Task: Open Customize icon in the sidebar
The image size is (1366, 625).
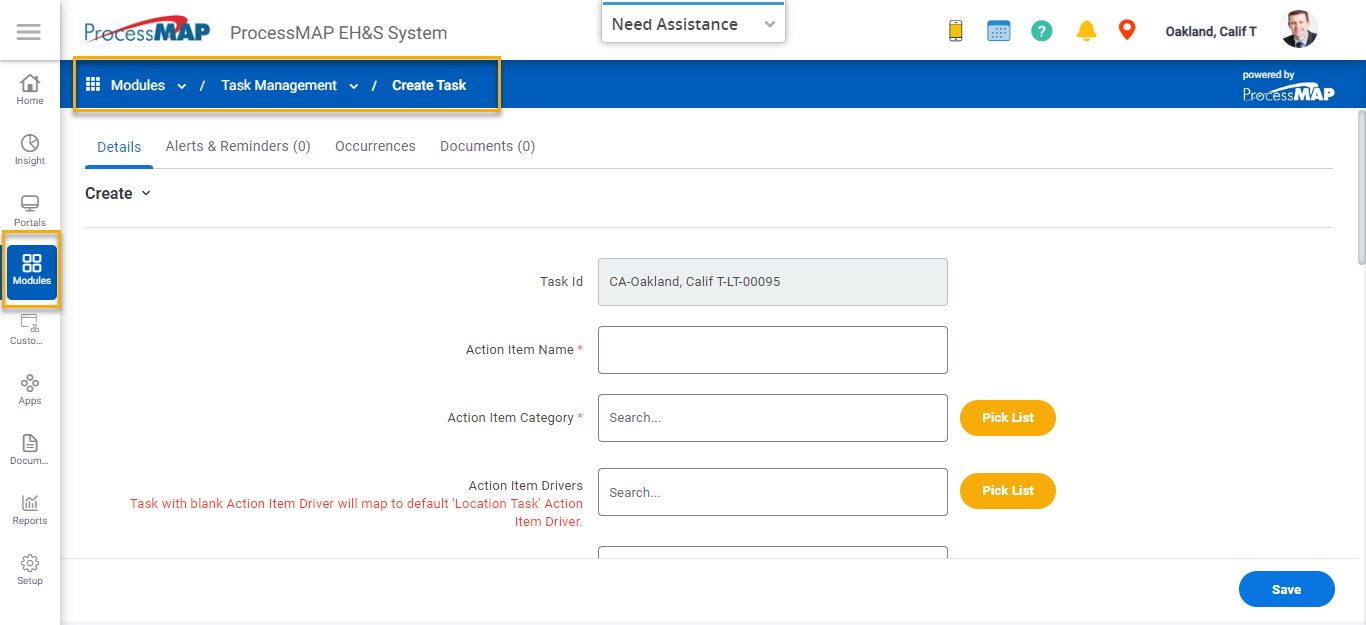Action: [30, 330]
